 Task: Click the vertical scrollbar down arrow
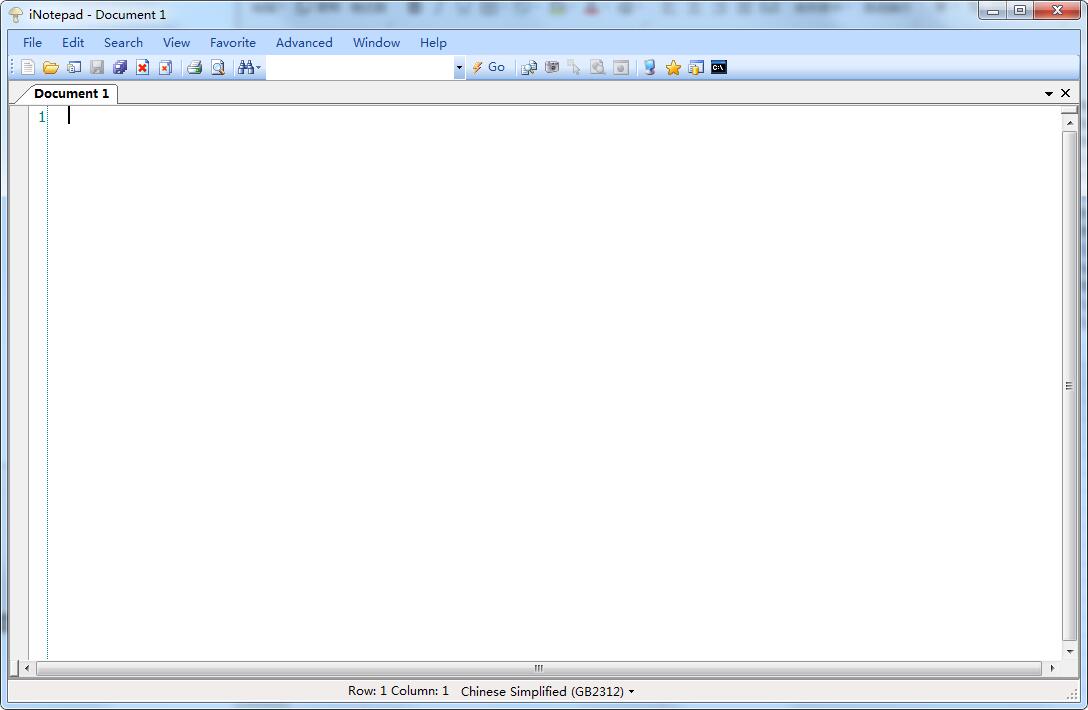(1069, 651)
